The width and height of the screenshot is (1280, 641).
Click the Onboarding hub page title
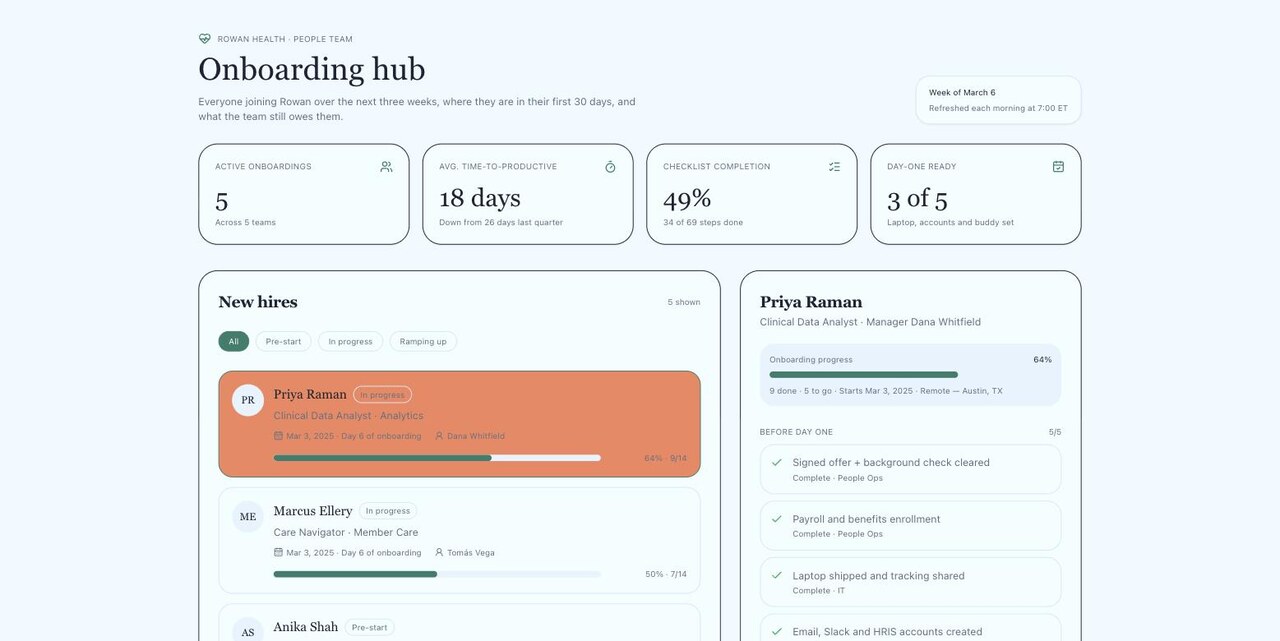312,69
